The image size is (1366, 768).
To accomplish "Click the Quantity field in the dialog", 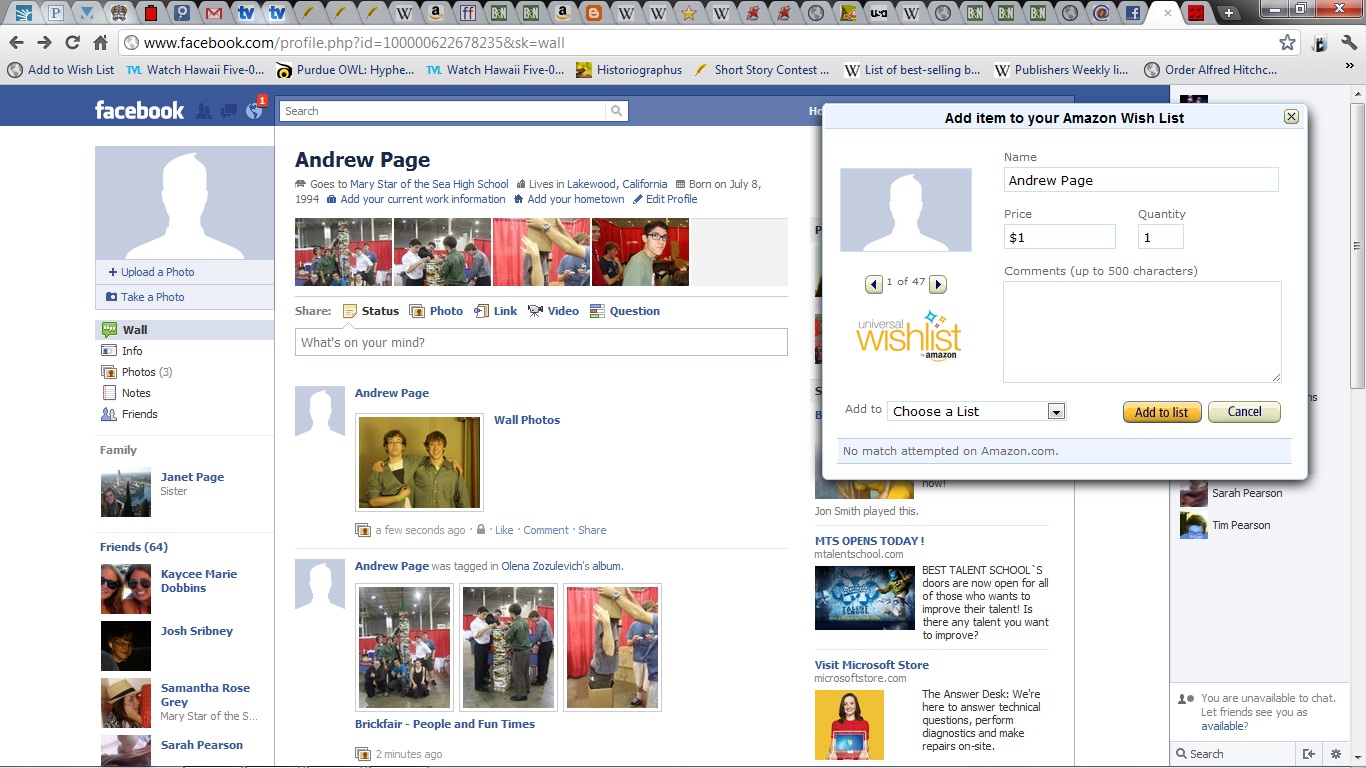I will (1161, 237).
